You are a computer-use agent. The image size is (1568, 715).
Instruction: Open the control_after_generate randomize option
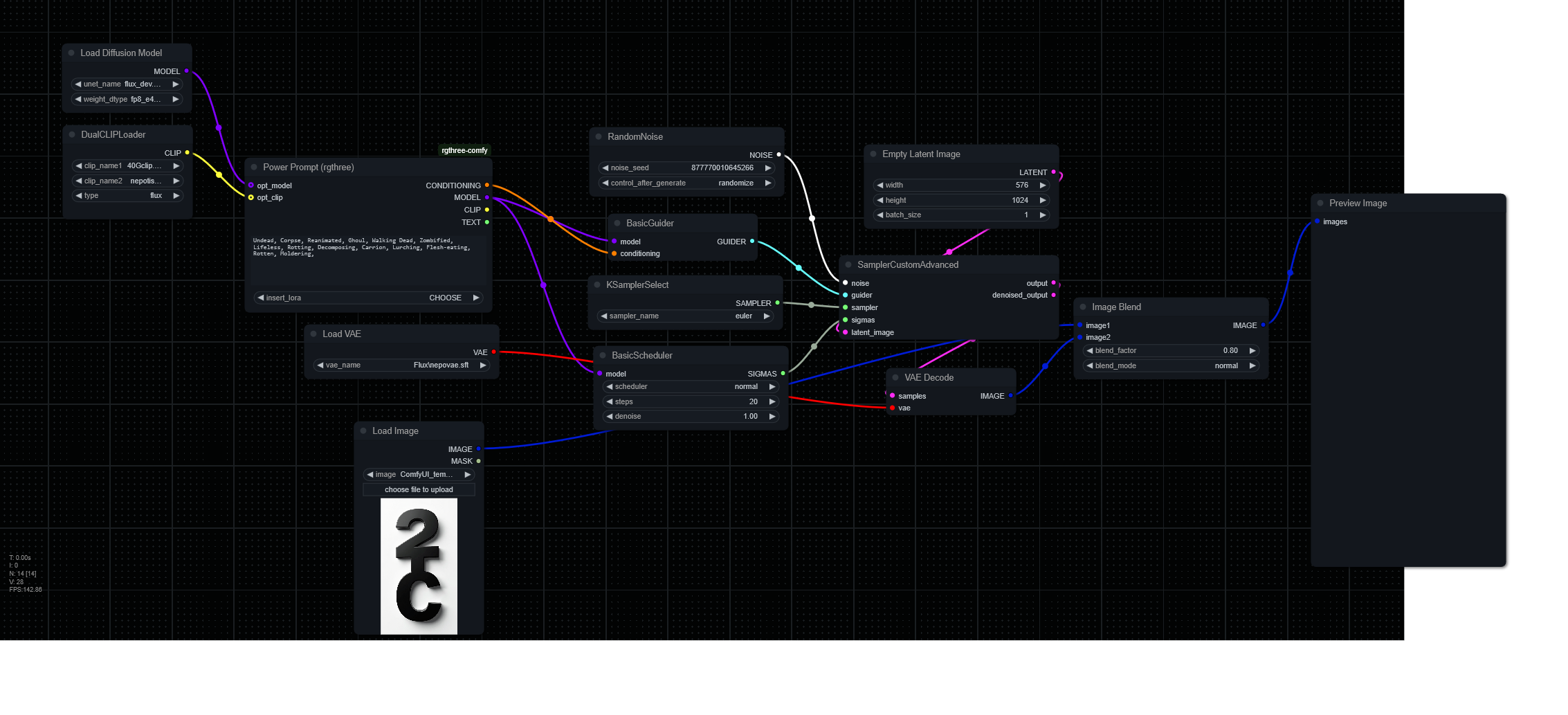coord(685,183)
